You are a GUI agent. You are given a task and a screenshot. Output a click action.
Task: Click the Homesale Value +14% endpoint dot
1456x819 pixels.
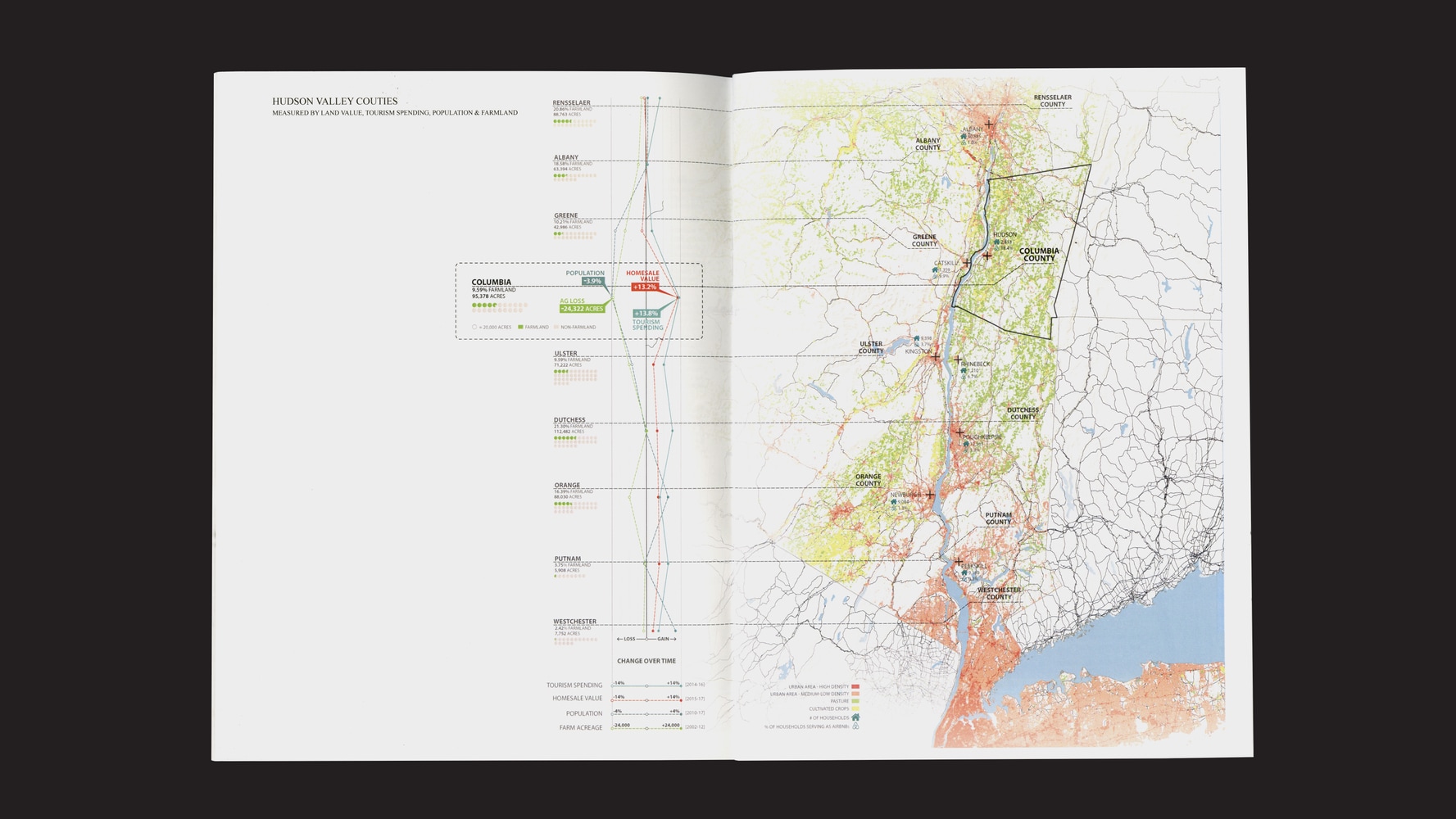681,700
